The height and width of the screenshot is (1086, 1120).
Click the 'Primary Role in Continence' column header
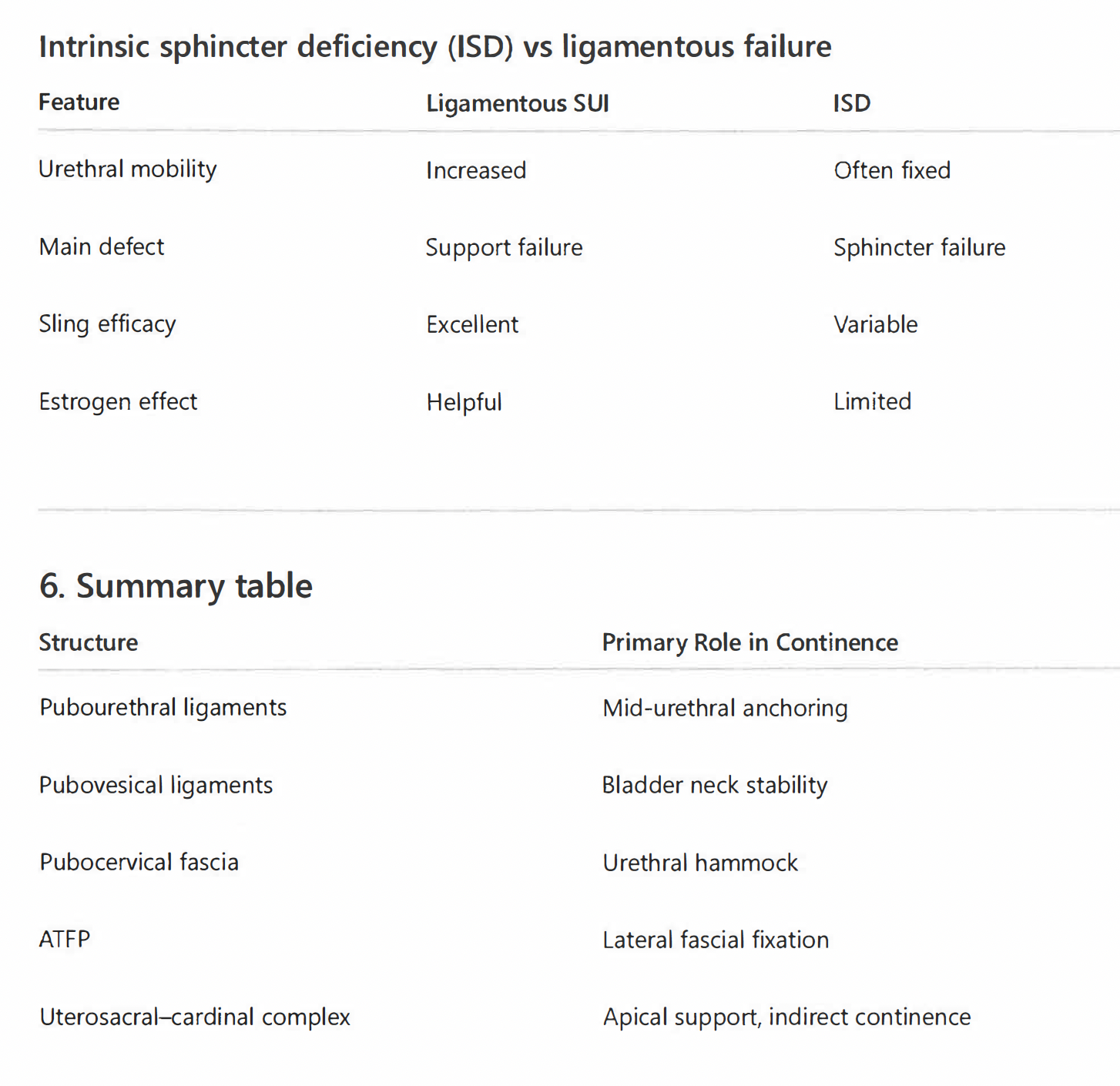749,642
